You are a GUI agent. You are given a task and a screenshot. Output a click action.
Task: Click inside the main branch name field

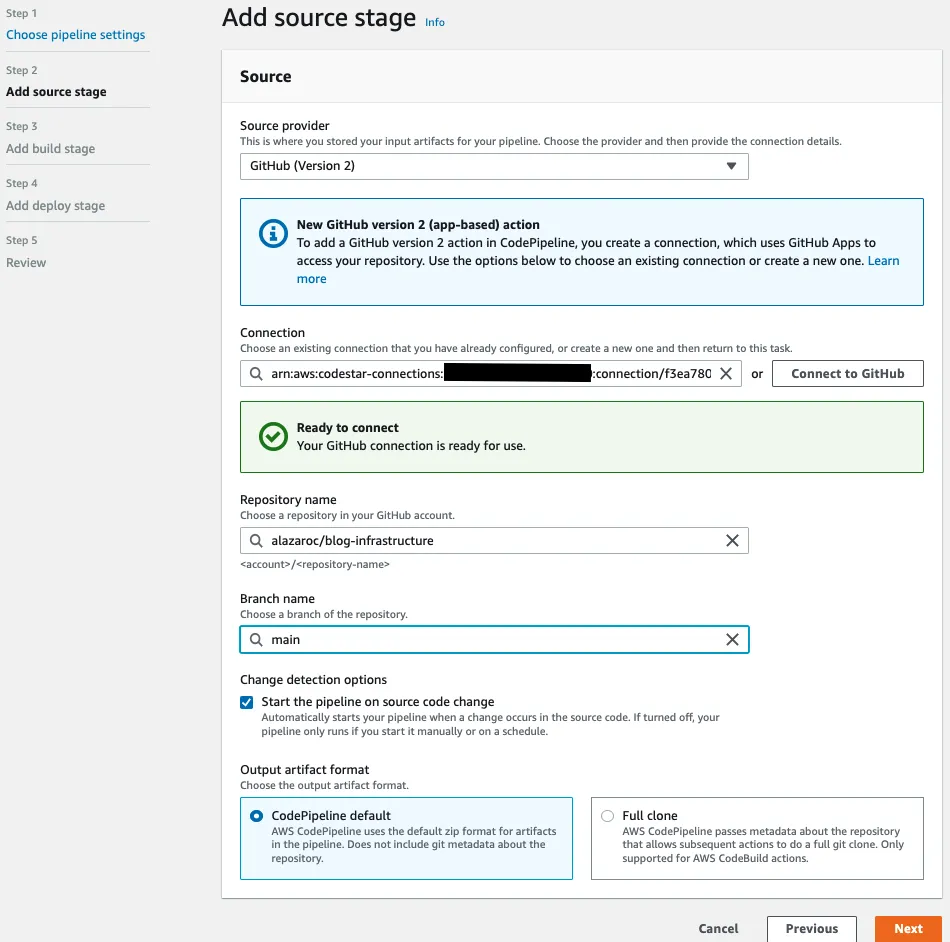[x=494, y=640]
